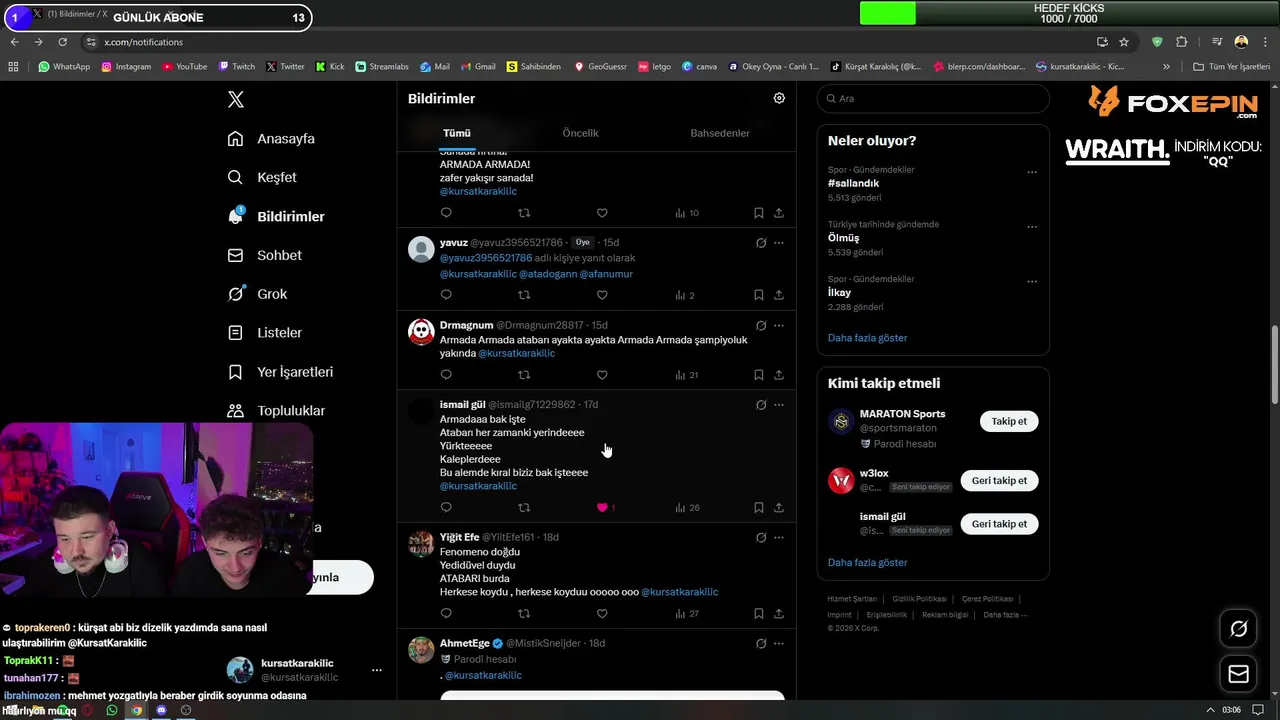Like Drmagnum's tweet

(602, 375)
